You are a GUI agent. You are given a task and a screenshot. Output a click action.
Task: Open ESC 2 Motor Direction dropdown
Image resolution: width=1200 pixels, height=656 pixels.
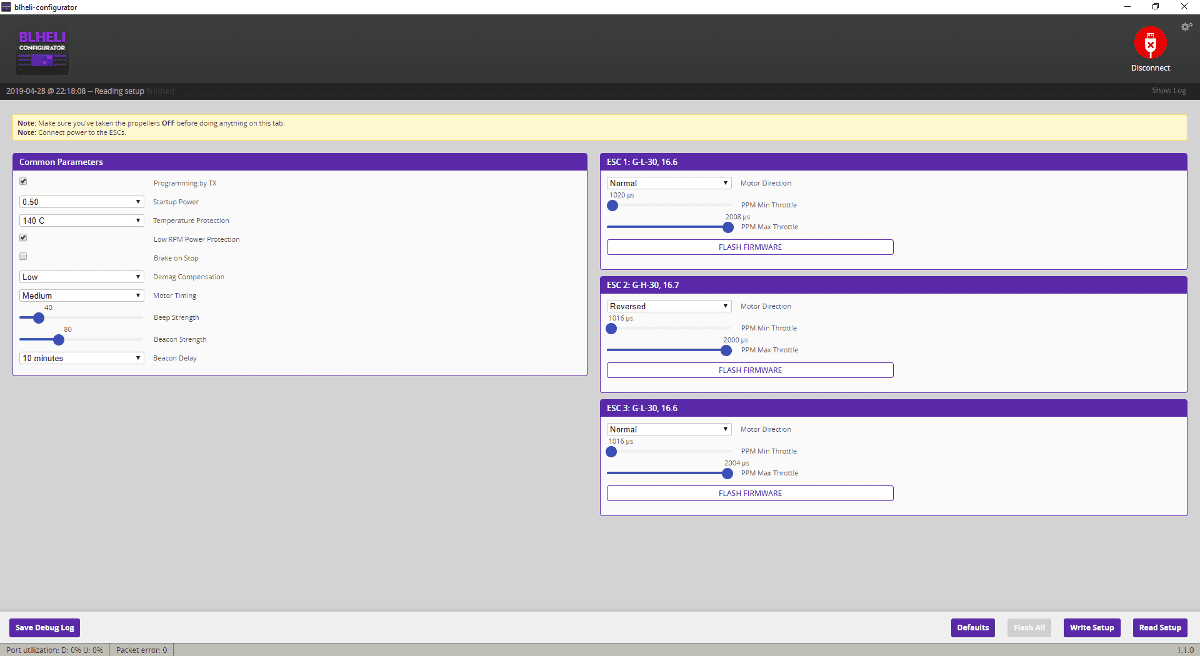669,306
